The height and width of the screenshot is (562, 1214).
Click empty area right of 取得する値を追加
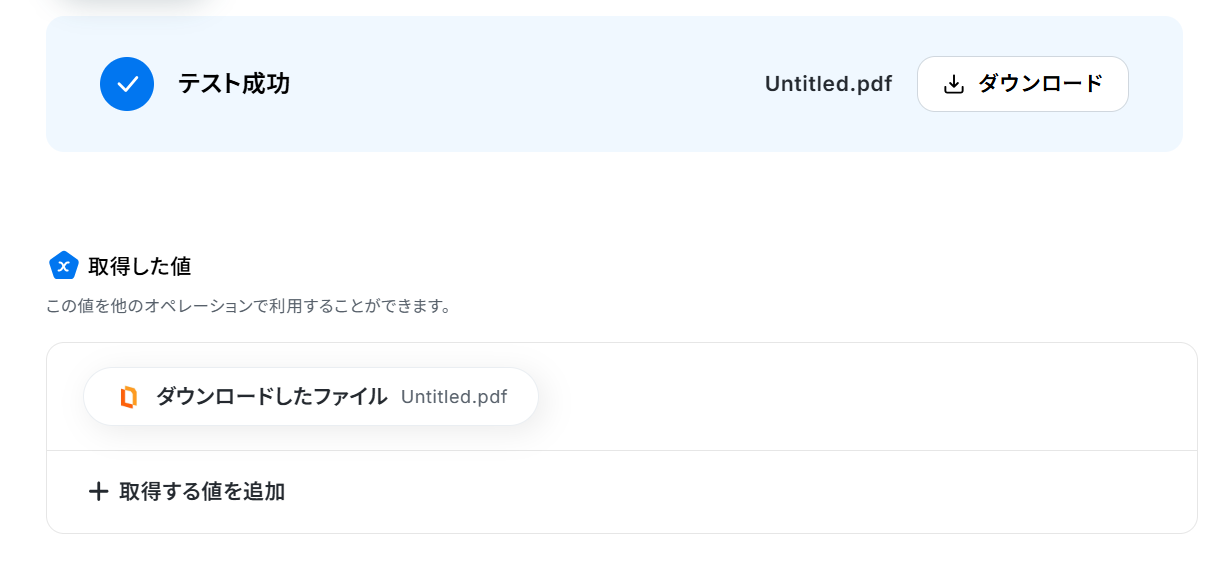click(740, 492)
